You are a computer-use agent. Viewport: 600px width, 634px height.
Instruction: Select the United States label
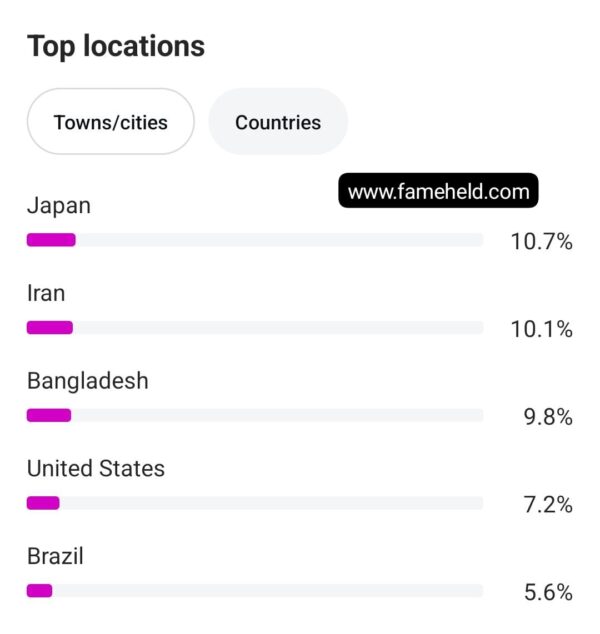pos(96,469)
